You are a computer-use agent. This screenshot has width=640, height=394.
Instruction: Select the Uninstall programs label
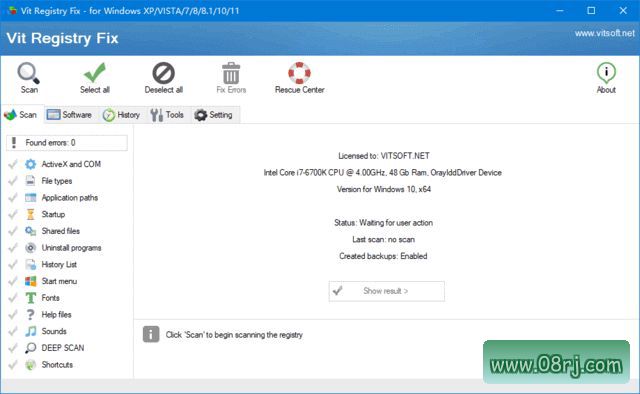pyautogui.click(x=71, y=248)
